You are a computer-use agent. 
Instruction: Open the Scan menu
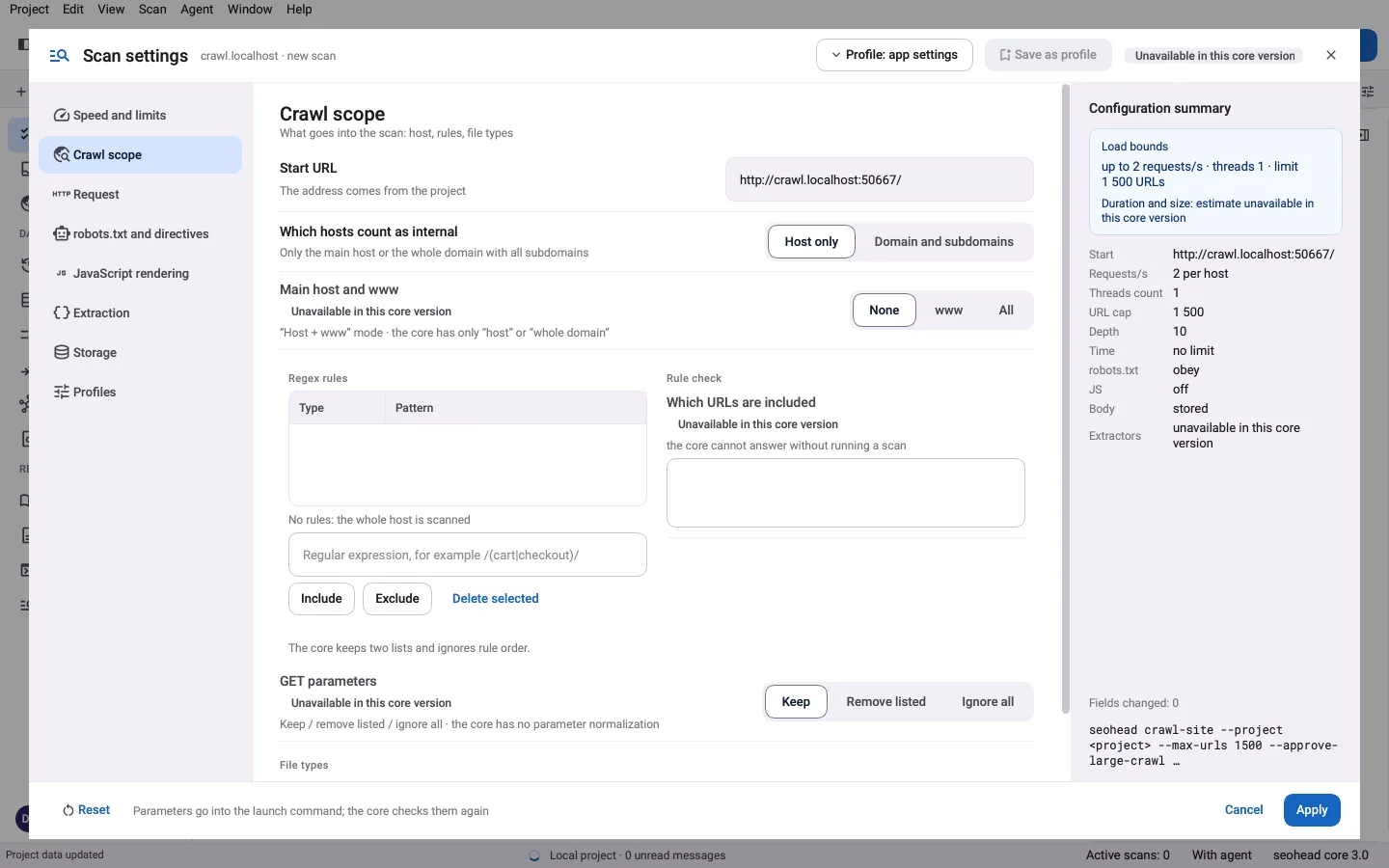[152, 10]
